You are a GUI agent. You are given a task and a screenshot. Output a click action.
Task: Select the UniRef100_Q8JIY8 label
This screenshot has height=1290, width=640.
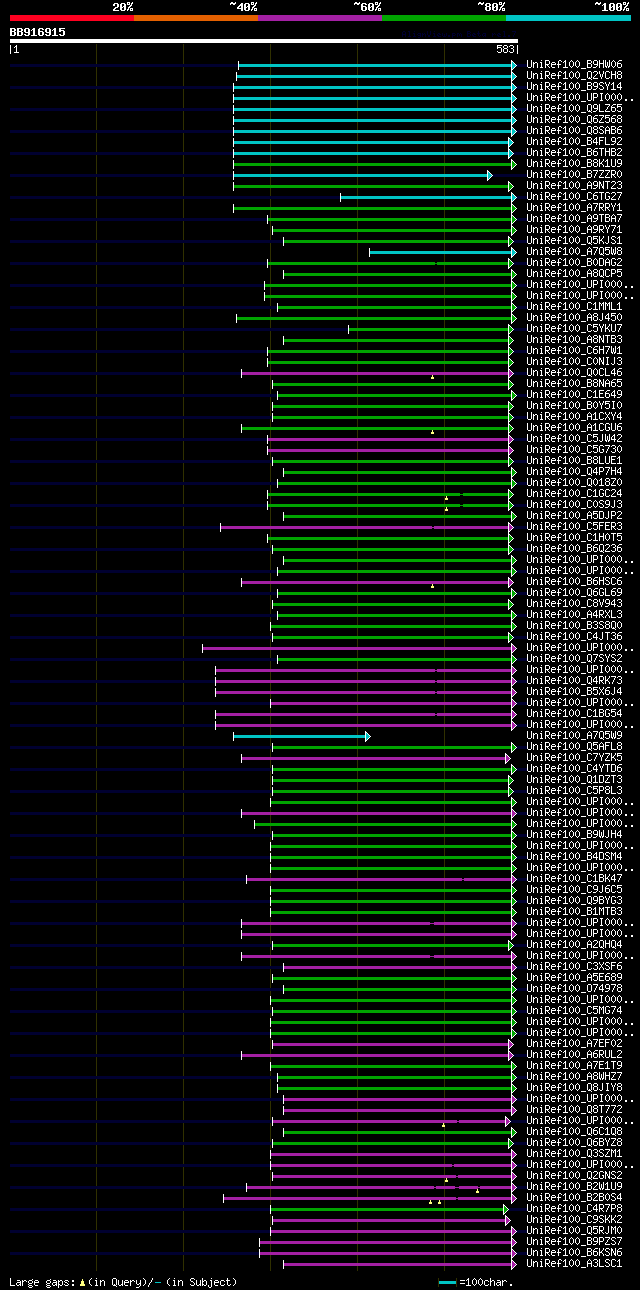pos(573,1087)
